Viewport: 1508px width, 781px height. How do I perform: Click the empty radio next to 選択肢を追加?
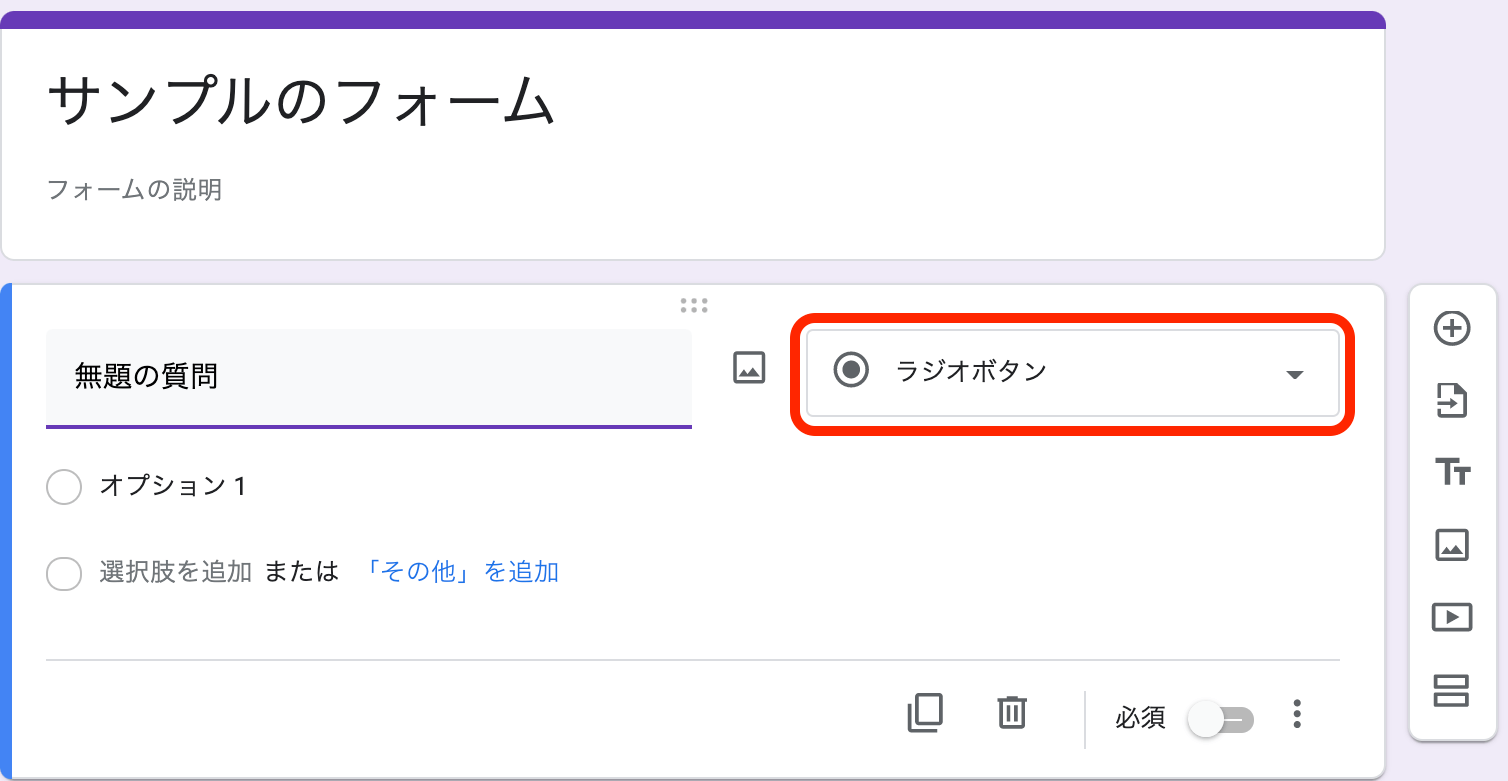pos(64,572)
